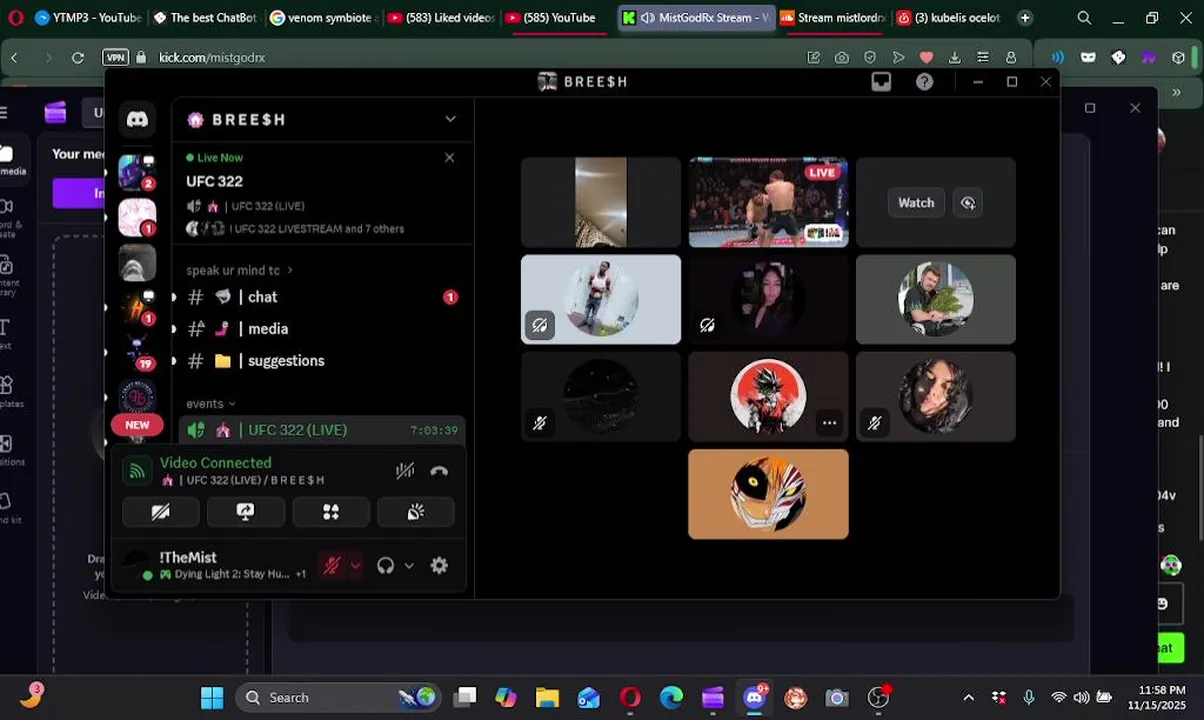Screen dimensions: 1204x720
Task: Open Task View on taskbar
Action: (x=465, y=698)
